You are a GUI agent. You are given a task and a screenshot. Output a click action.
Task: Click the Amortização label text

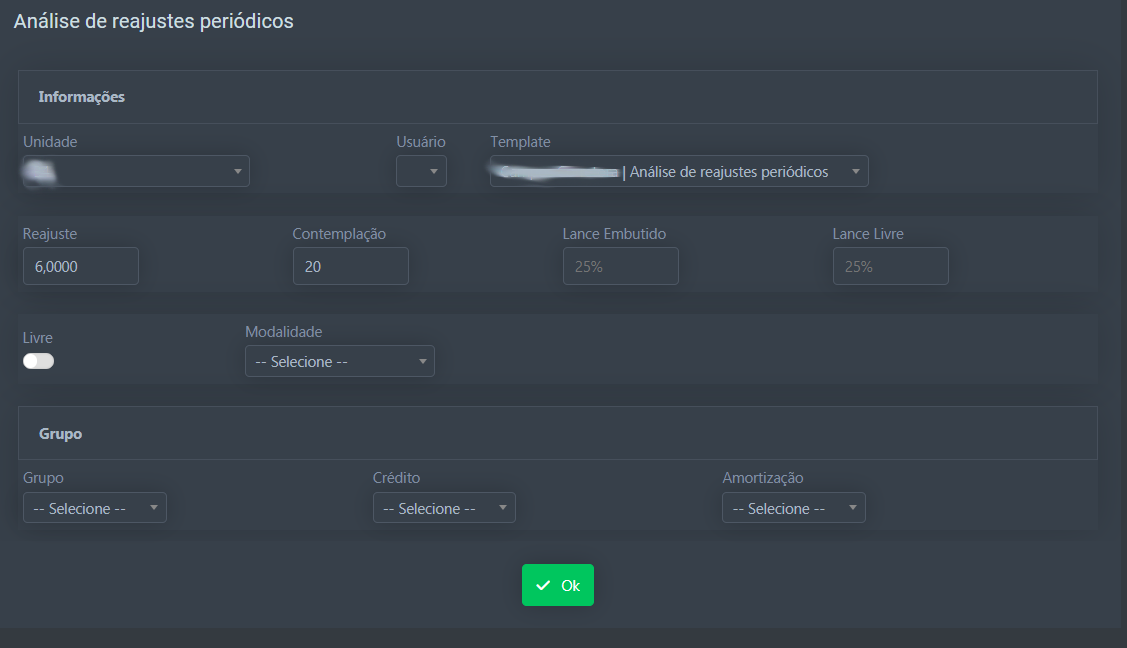coord(762,478)
